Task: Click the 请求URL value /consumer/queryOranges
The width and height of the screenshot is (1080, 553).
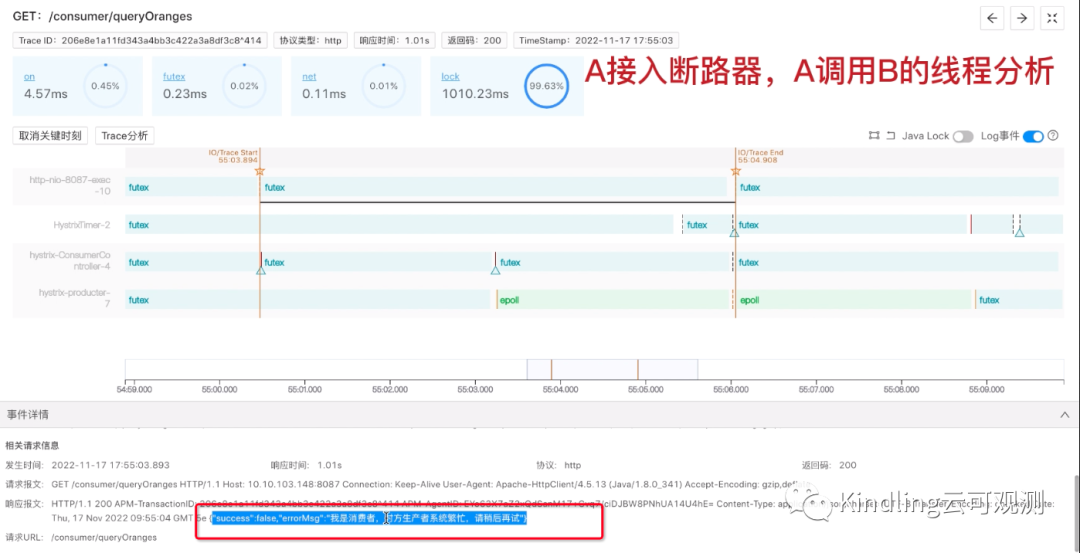Action: pyautogui.click(x=105, y=536)
